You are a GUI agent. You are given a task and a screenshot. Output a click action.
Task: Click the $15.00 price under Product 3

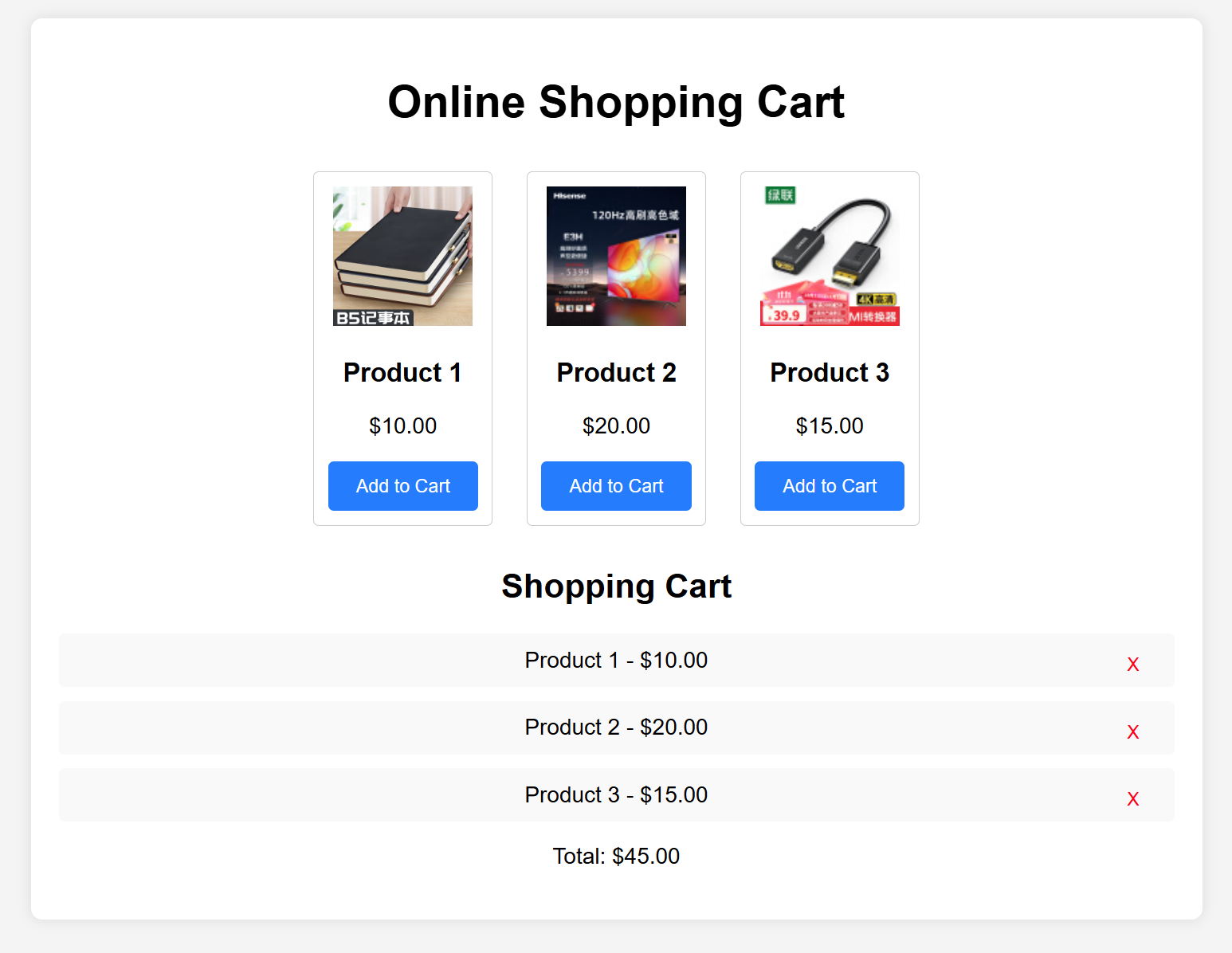pos(830,426)
